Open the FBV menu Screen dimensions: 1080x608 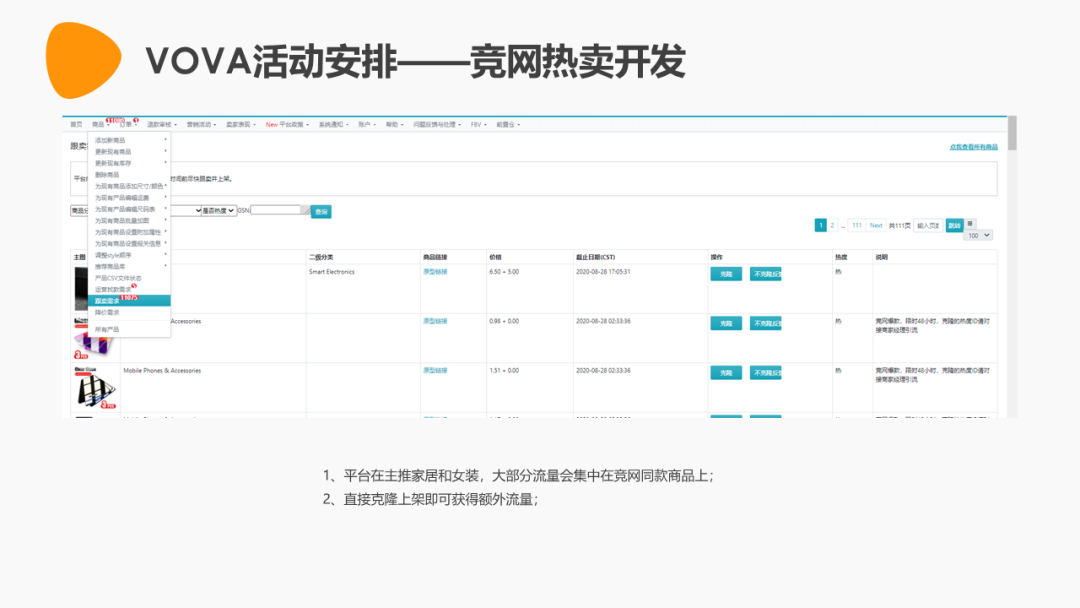pyautogui.click(x=479, y=125)
